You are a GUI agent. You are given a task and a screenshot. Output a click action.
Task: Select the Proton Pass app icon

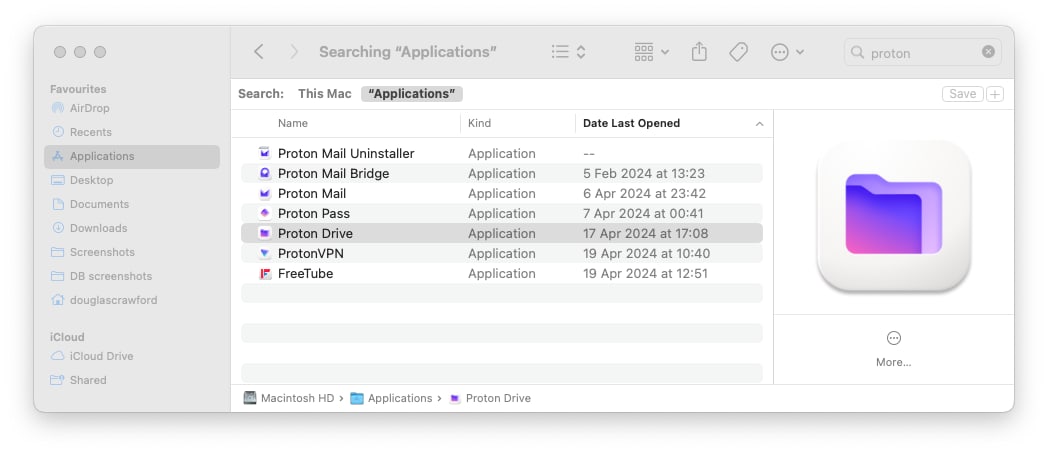(x=265, y=213)
